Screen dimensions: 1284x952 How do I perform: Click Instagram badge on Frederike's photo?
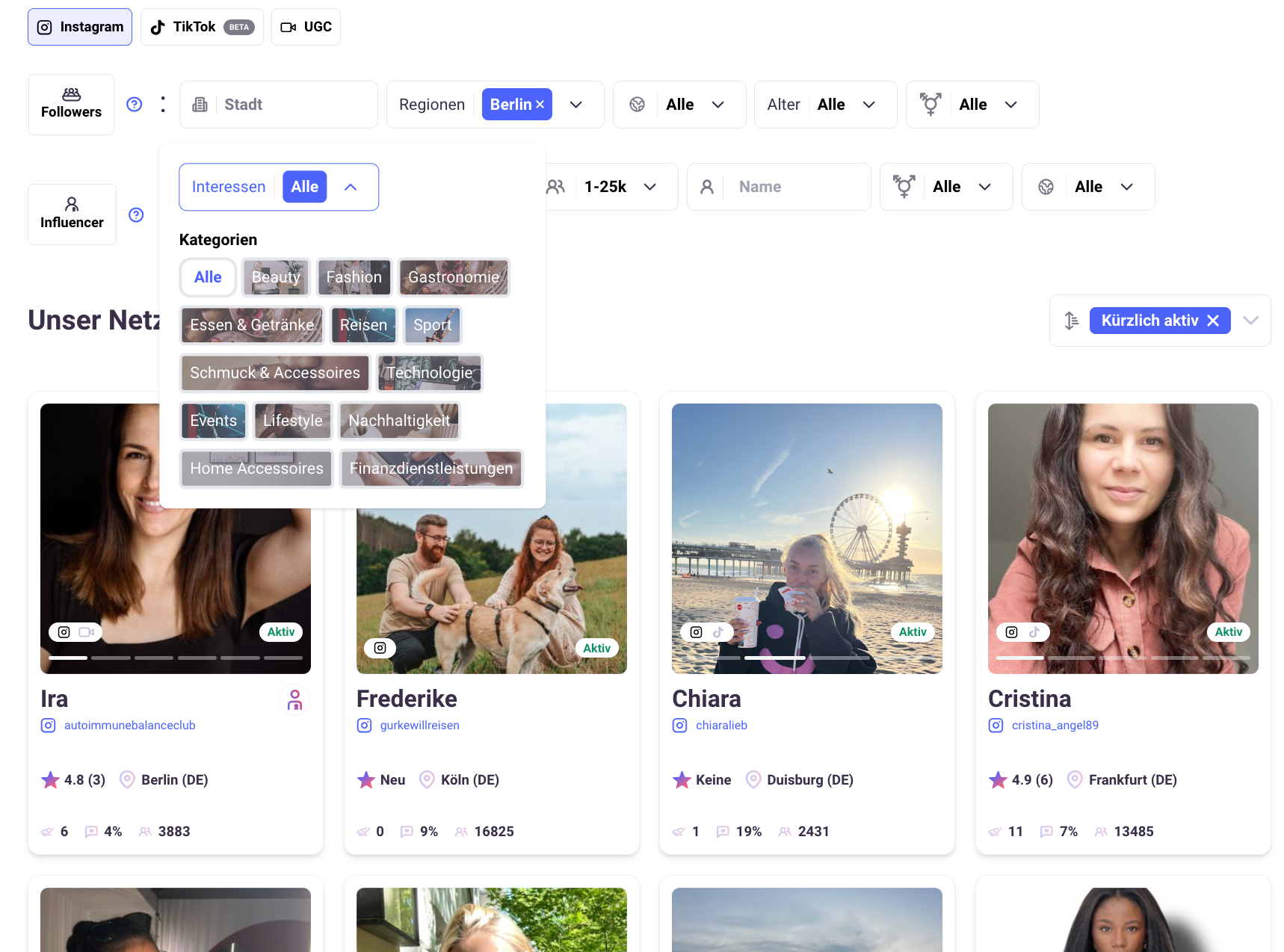click(380, 648)
